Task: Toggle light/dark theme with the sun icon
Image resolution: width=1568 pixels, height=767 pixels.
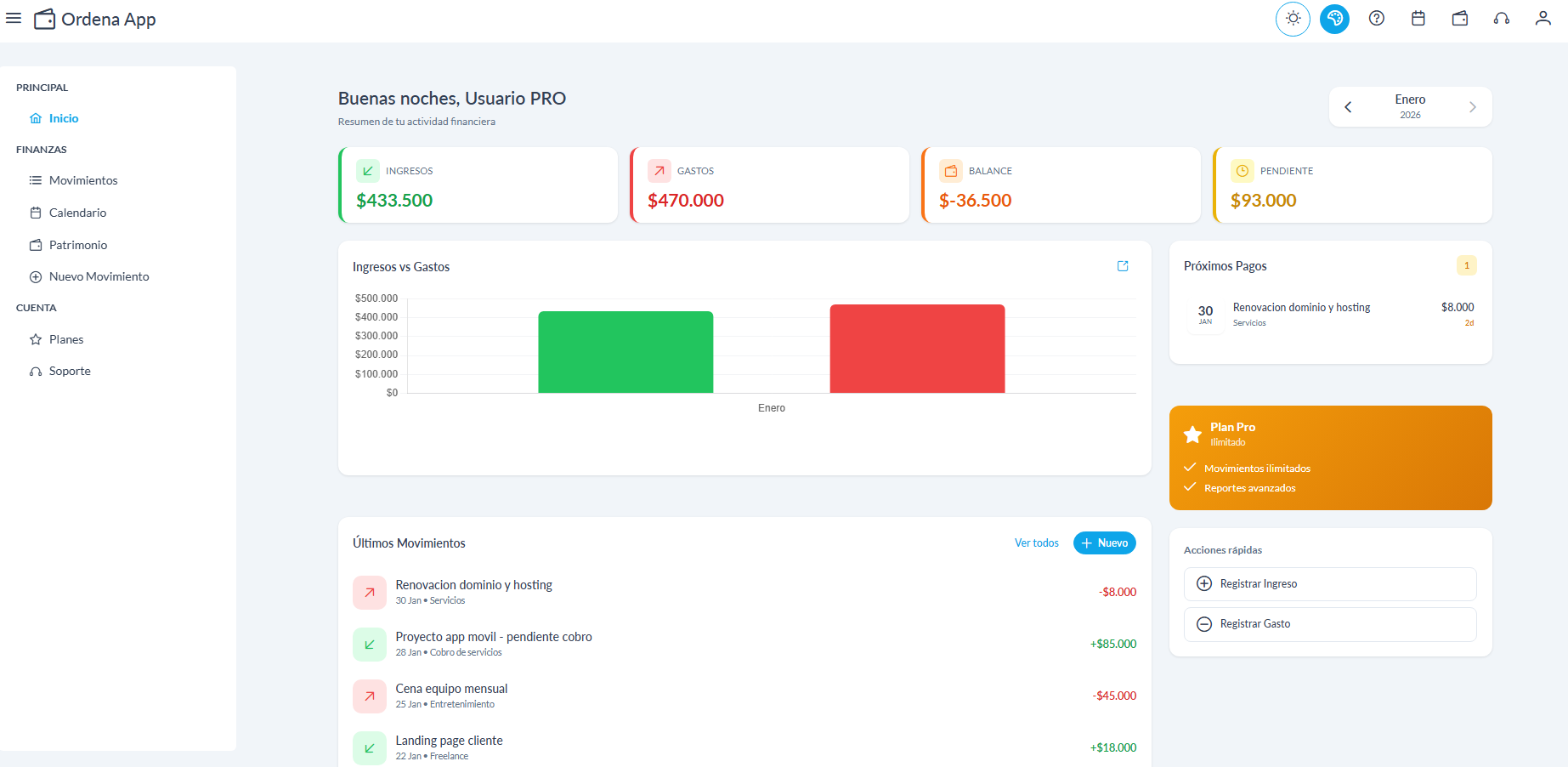Action: click(x=1293, y=18)
